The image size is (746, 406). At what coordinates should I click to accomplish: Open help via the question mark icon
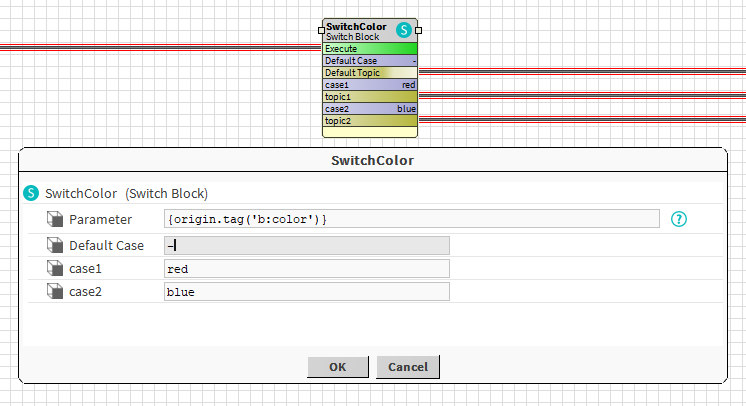coord(680,219)
